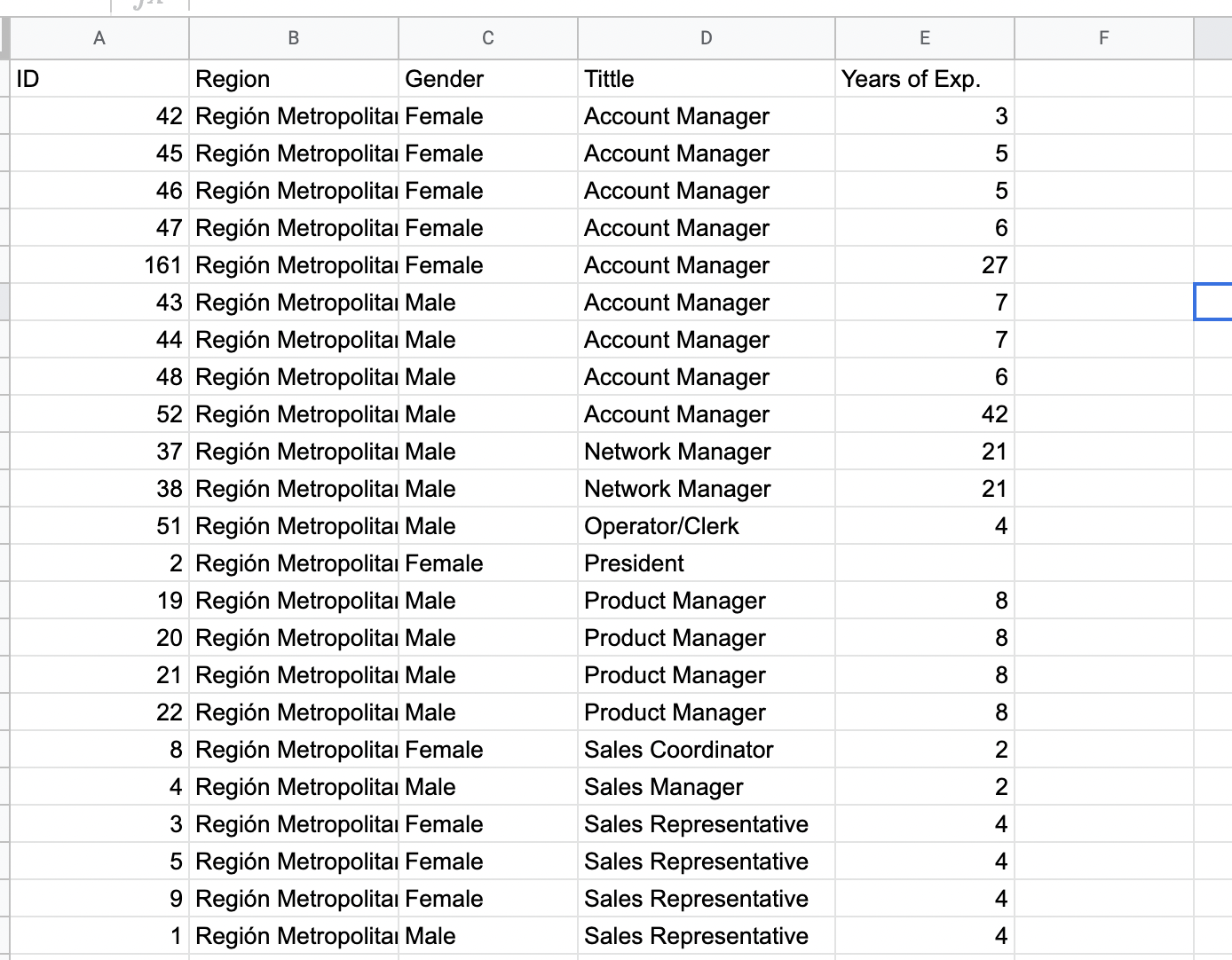Select column B header
The width and height of the screenshot is (1232, 960).
(293, 38)
